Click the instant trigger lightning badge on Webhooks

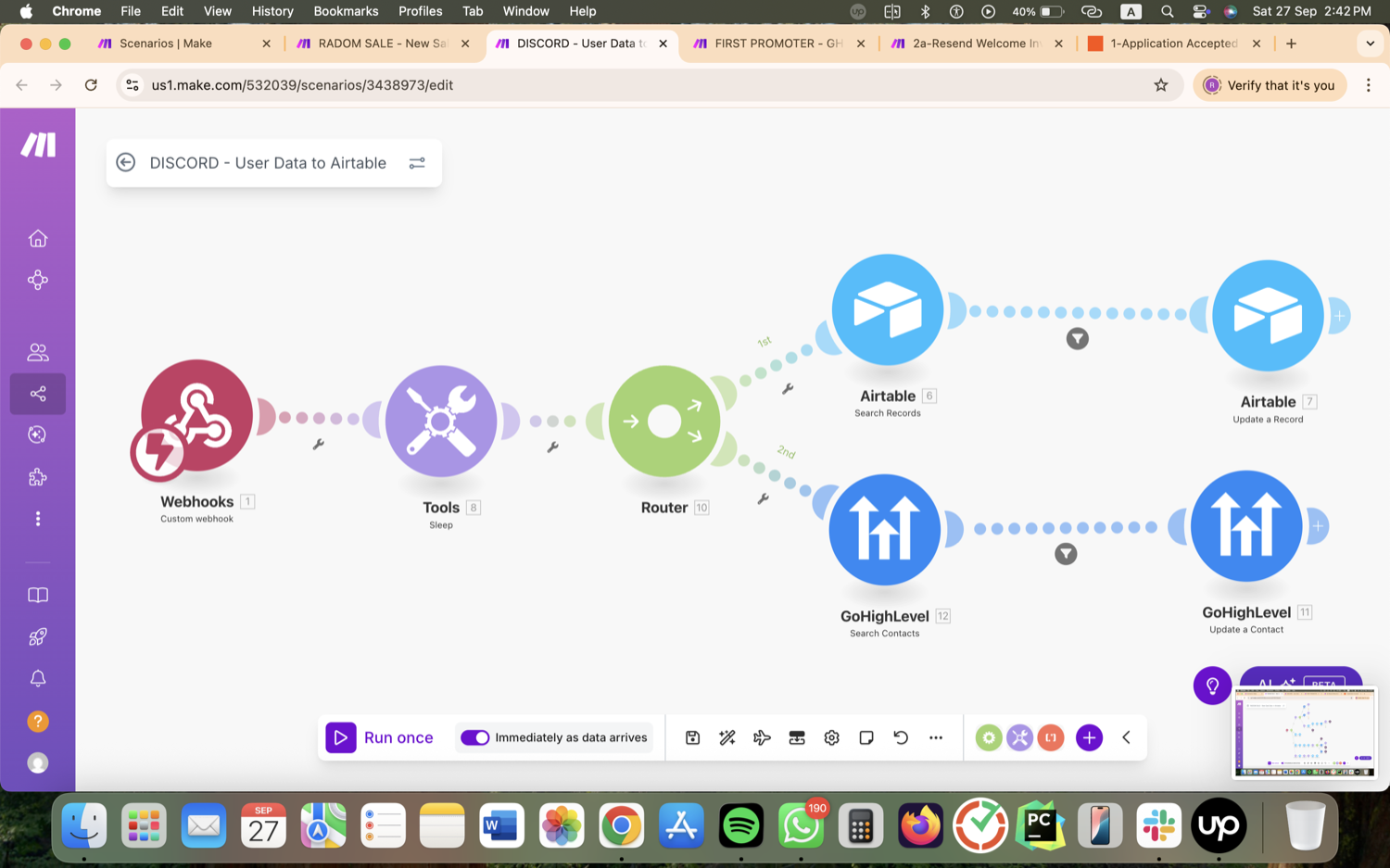coord(158,453)
